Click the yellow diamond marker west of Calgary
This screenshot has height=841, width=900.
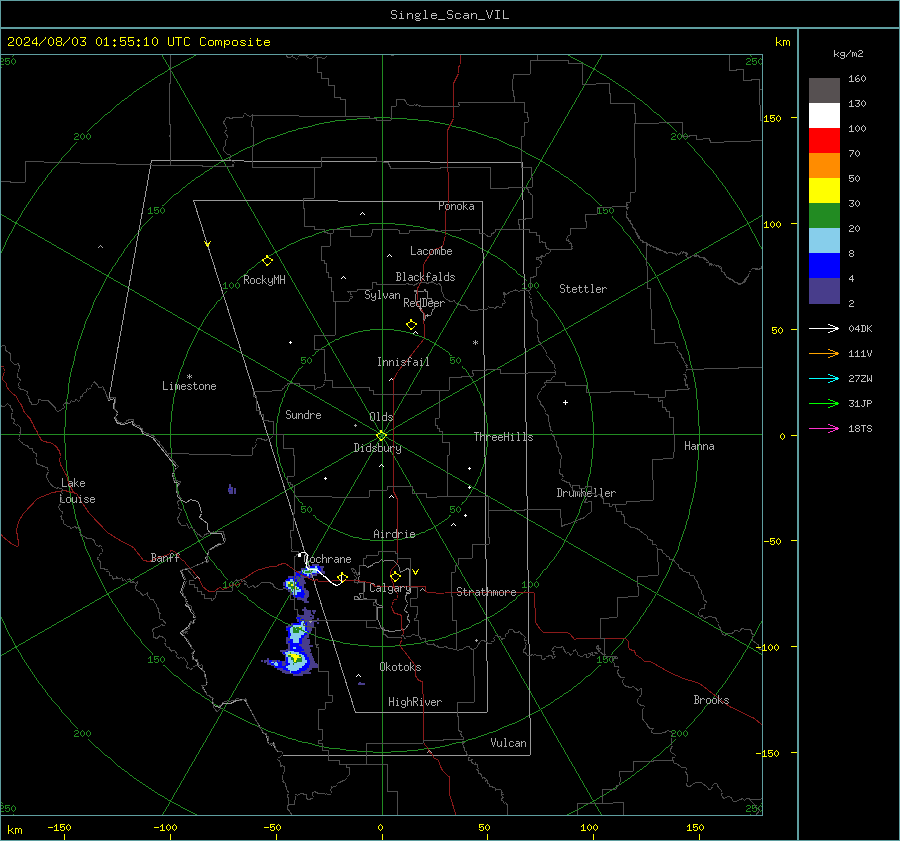[x=342, y=577]
